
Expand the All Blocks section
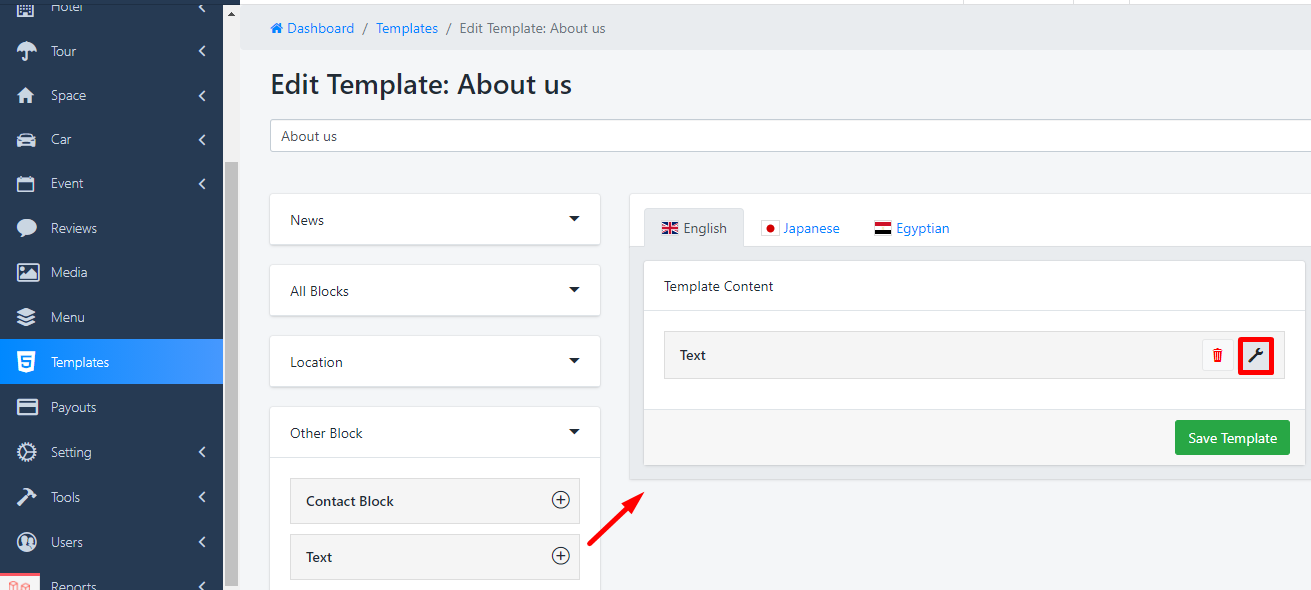point(574,290)
